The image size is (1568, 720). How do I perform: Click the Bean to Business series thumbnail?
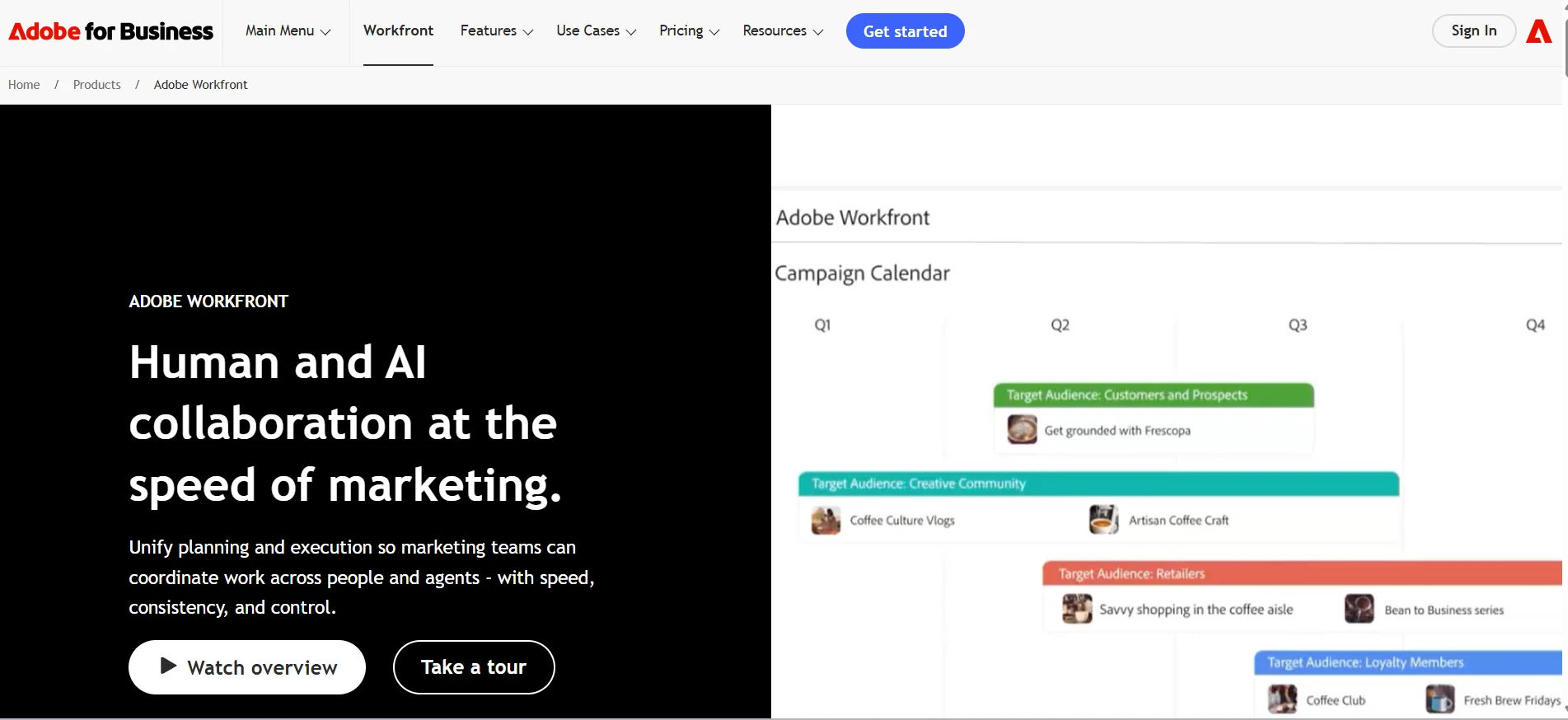click(1359, 609)
